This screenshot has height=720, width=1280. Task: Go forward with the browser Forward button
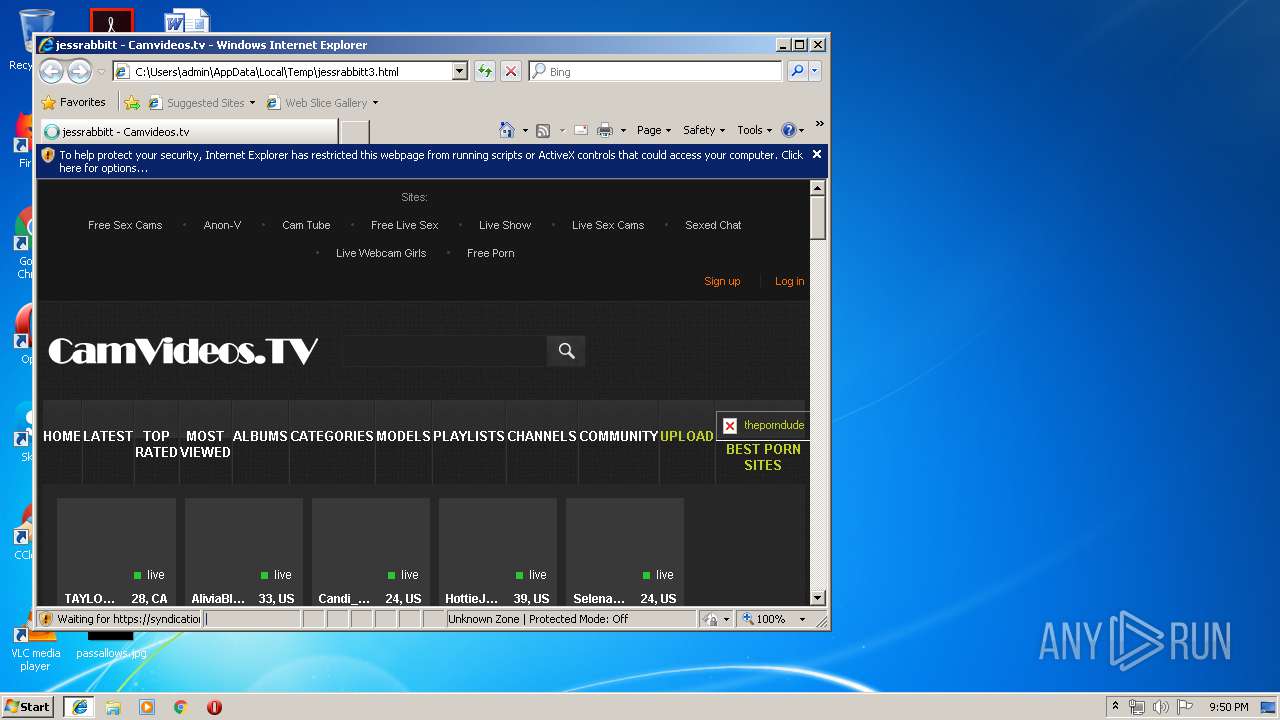[79, 71]
